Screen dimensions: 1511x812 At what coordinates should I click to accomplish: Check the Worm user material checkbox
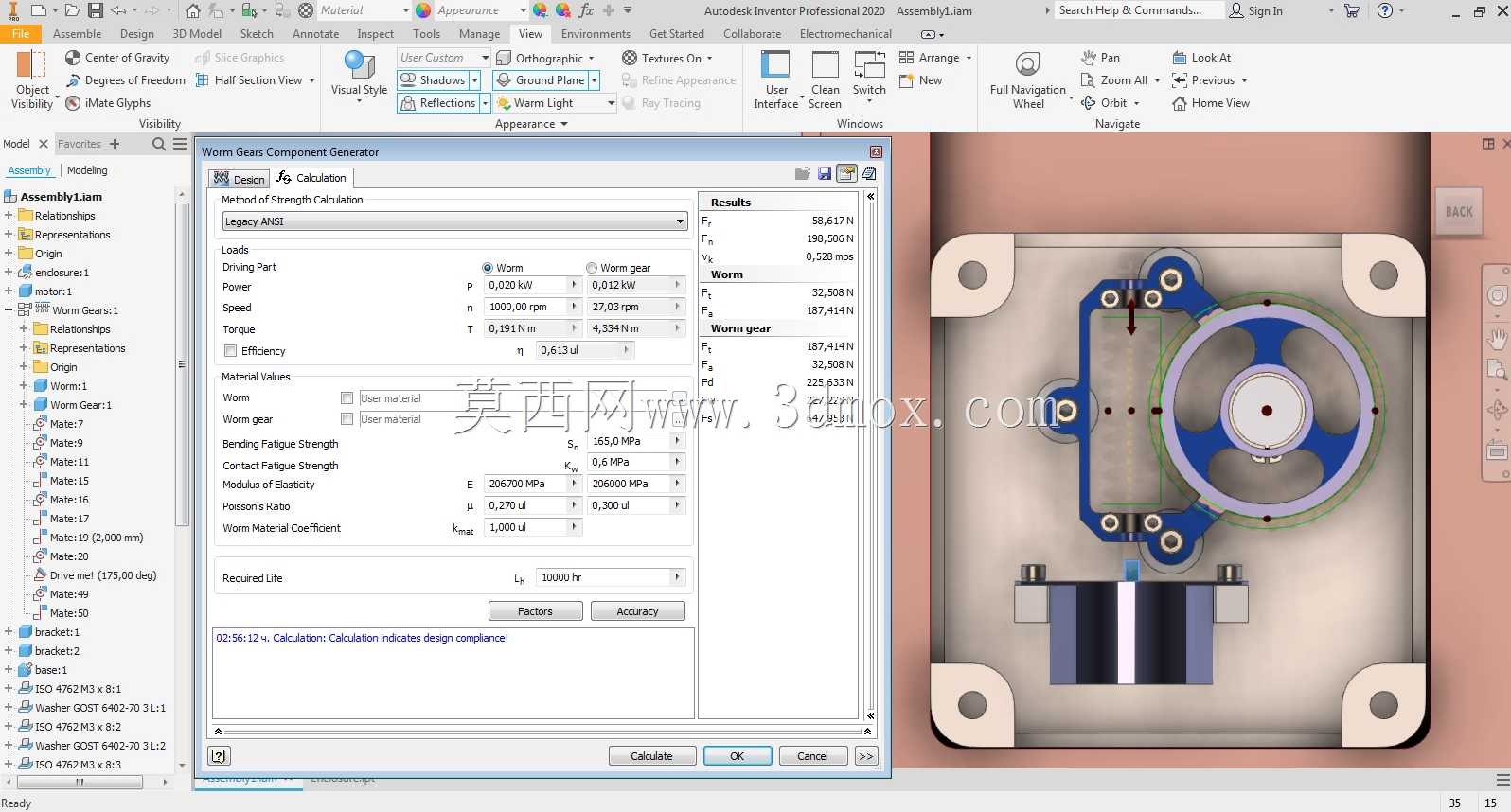[x=347, y=398]
